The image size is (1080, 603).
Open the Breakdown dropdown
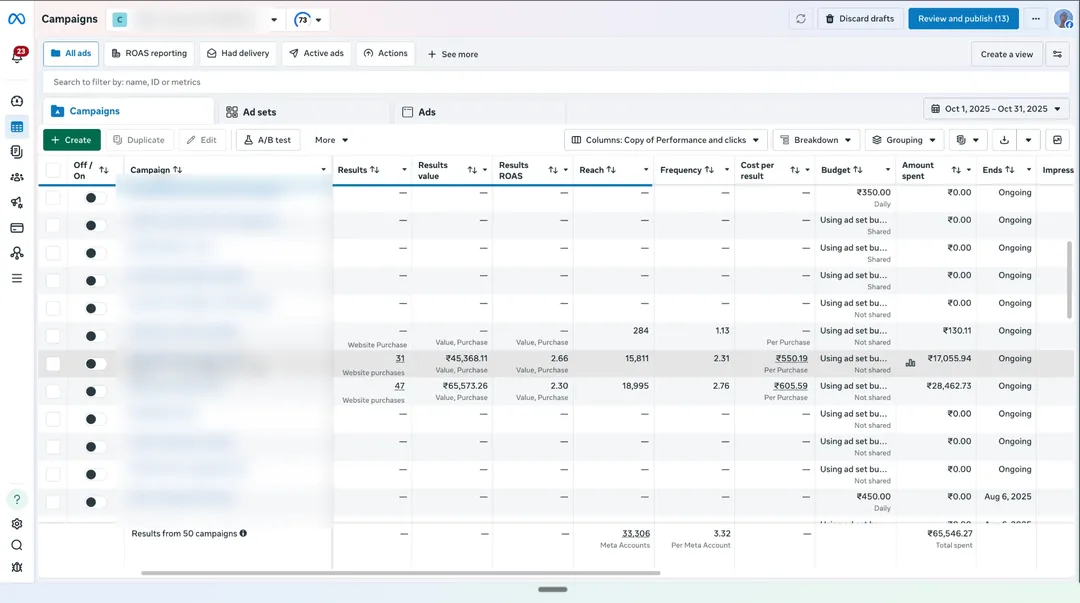816,140
